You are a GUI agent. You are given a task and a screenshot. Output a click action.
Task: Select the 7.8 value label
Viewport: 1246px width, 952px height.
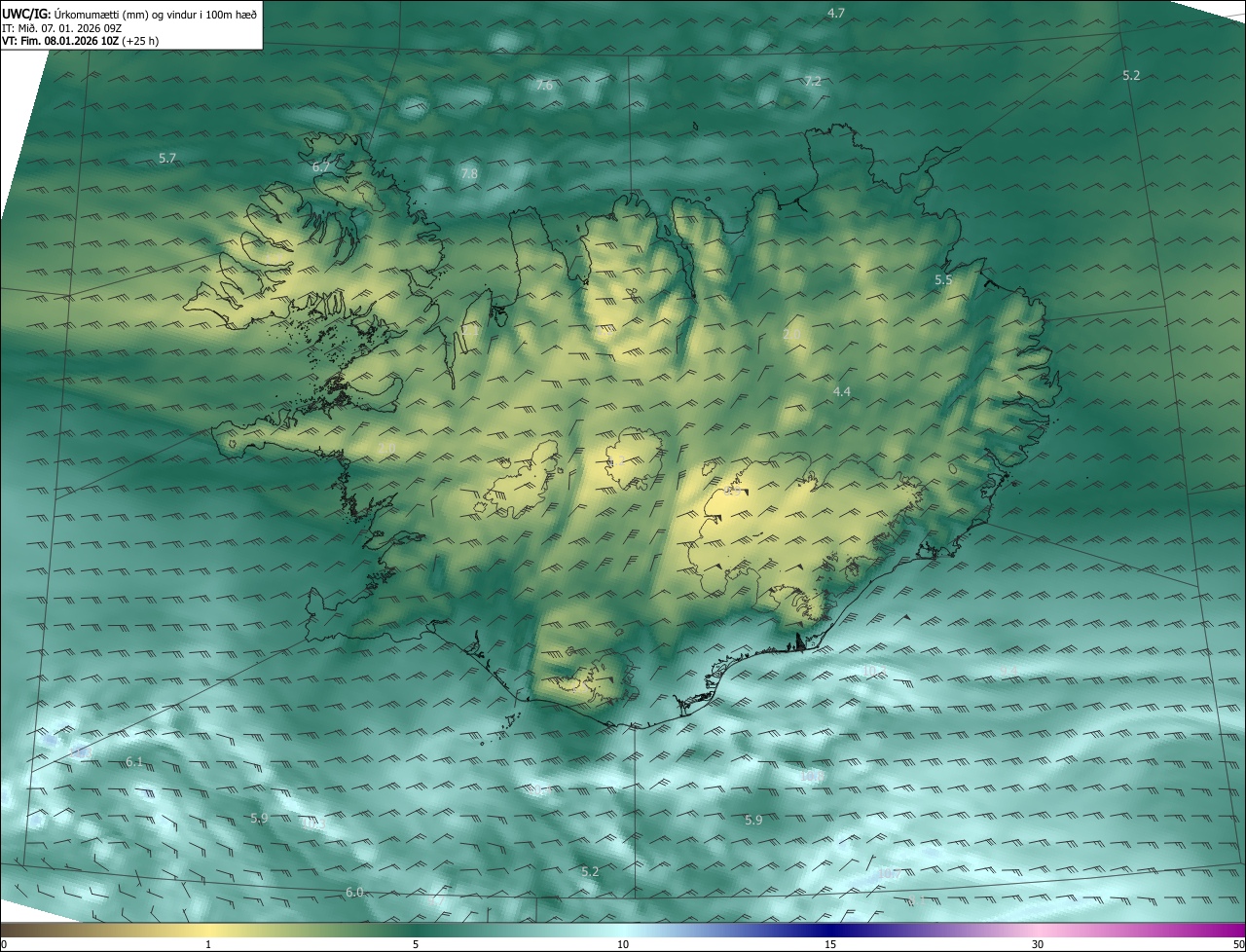[x=469, y=173]
